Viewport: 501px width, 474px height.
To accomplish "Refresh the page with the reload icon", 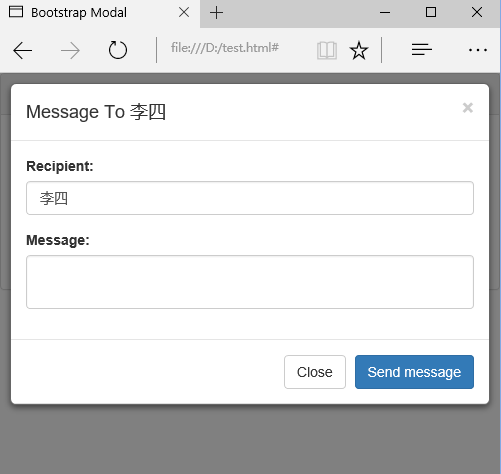I will pyautogui.click(x=118, y=50).
